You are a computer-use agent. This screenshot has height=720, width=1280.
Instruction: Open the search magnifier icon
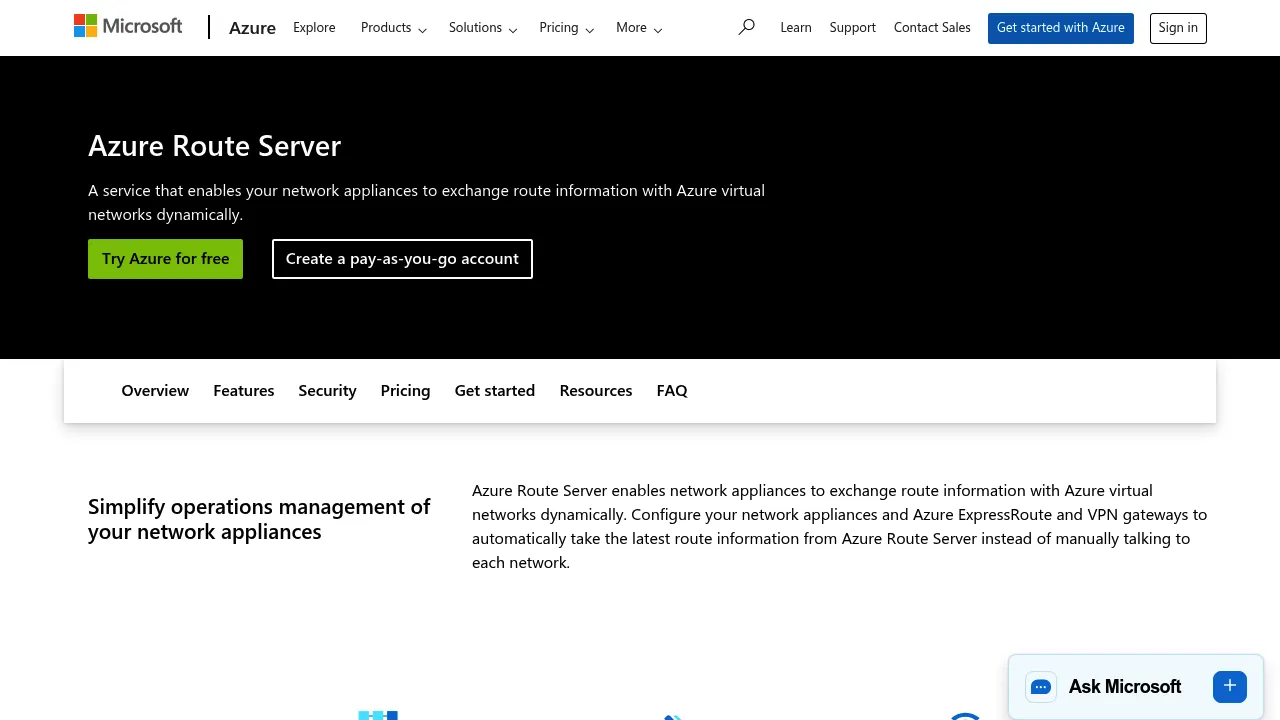tap(746, 27)
